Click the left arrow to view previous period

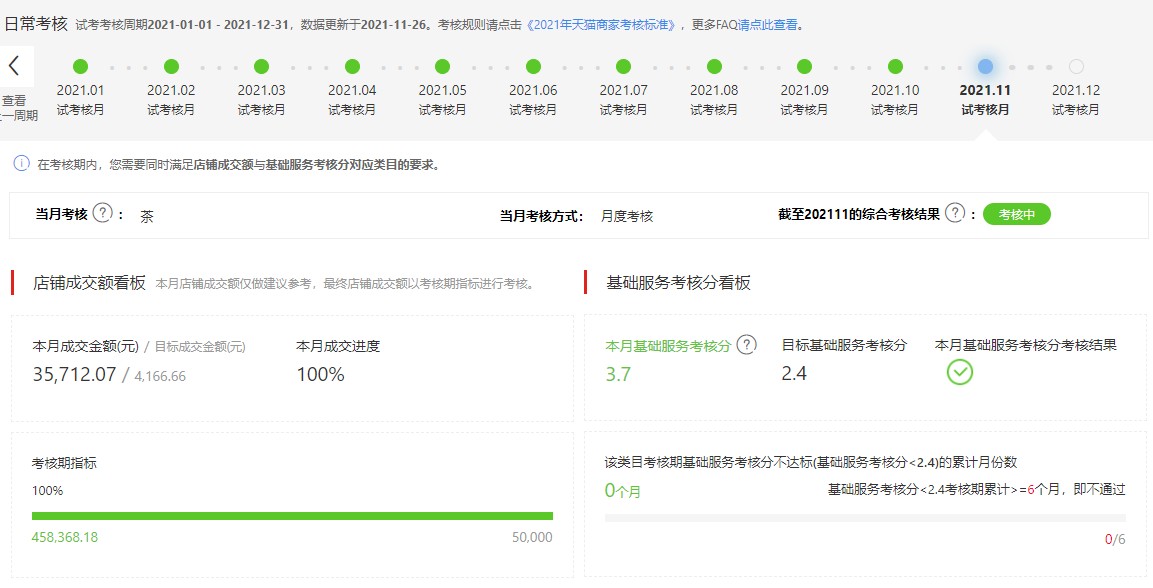pyautogui.click(x=14, y=66)
